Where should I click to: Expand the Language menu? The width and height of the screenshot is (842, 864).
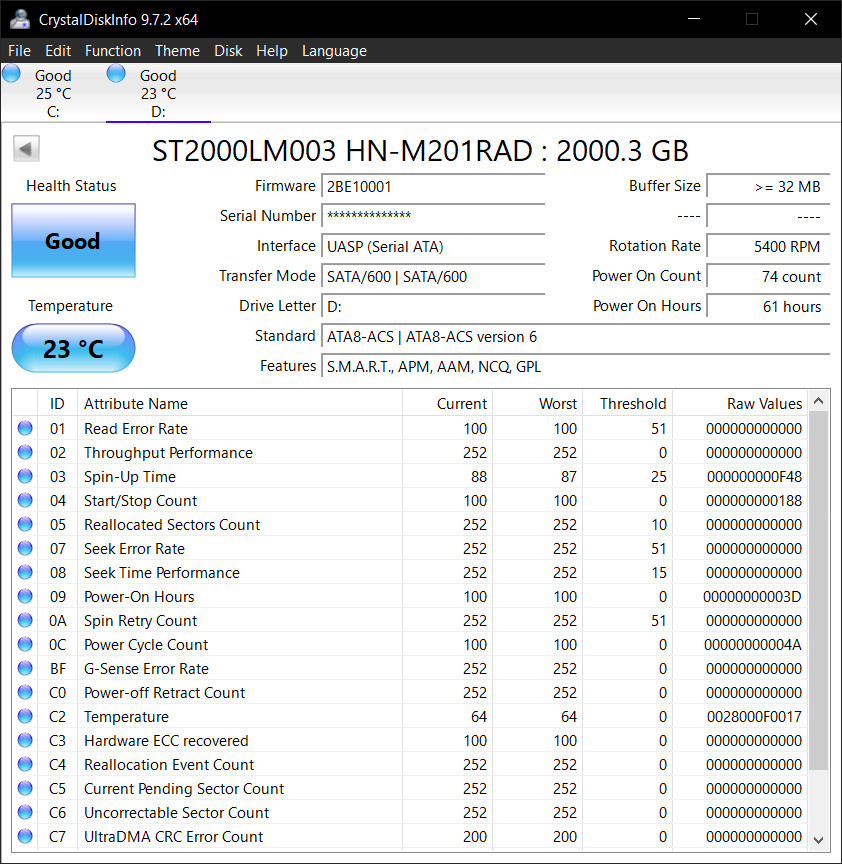click(334, 51)
